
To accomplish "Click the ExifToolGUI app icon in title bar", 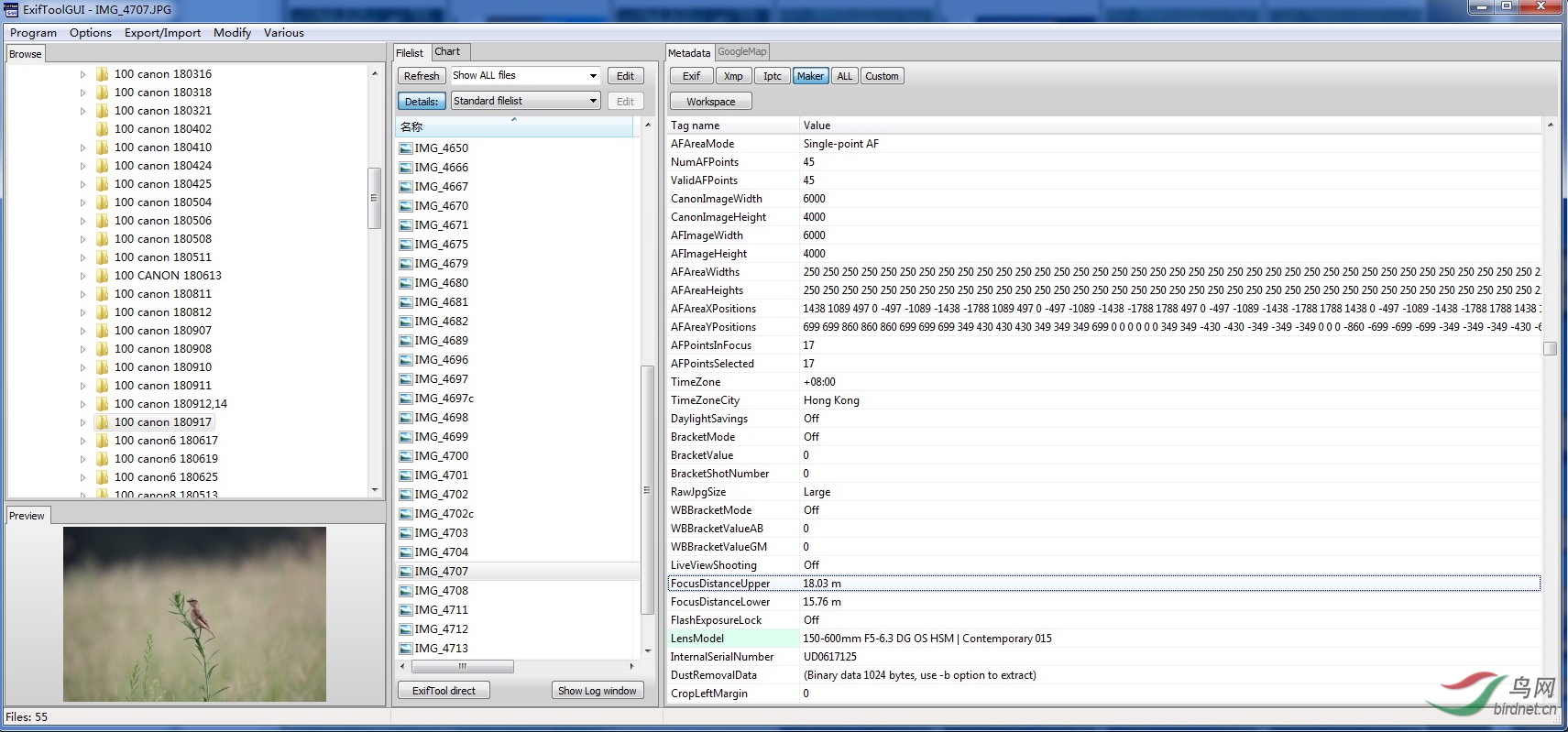I will 11,9.
